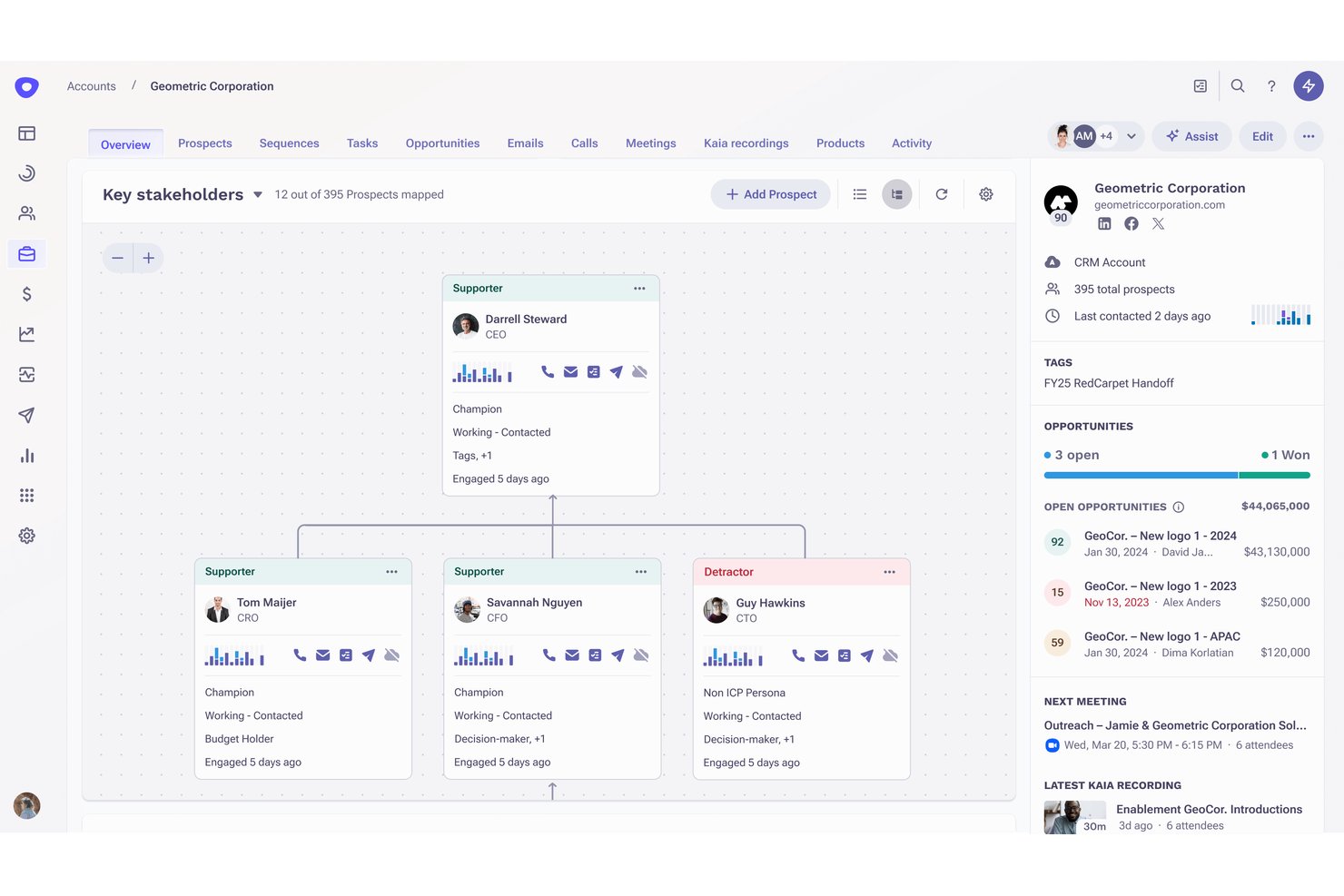Screen dimensions: 1344x896
Task: Open the nine-dot apps grid in the sidebar
Action: [27, 496]
